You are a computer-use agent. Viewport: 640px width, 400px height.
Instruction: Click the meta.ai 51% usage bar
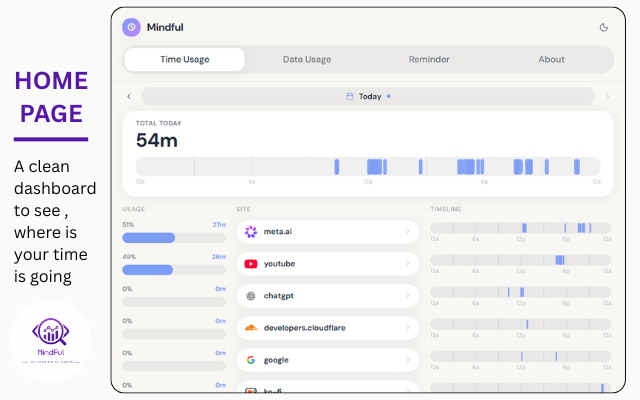[174, 238]
